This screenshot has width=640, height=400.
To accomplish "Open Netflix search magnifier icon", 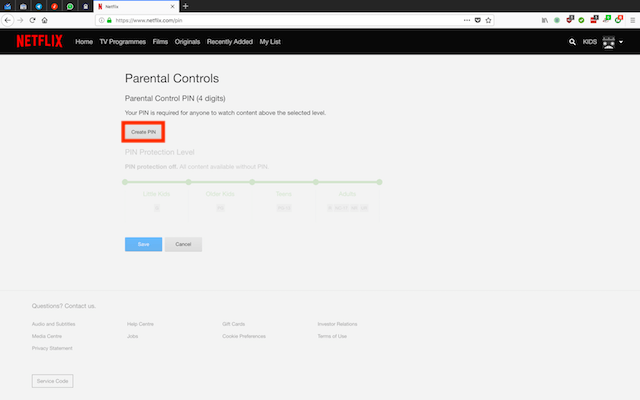I will coord(572,42).
